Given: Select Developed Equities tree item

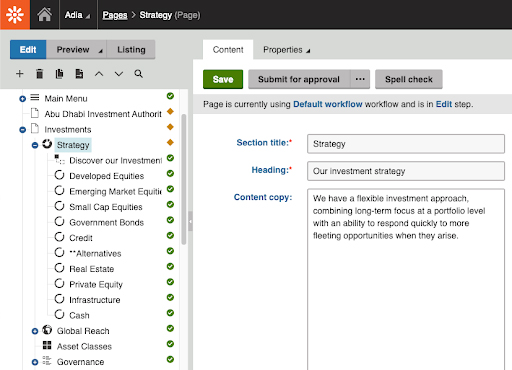Looking at the screenshot, I should (106, 176).
